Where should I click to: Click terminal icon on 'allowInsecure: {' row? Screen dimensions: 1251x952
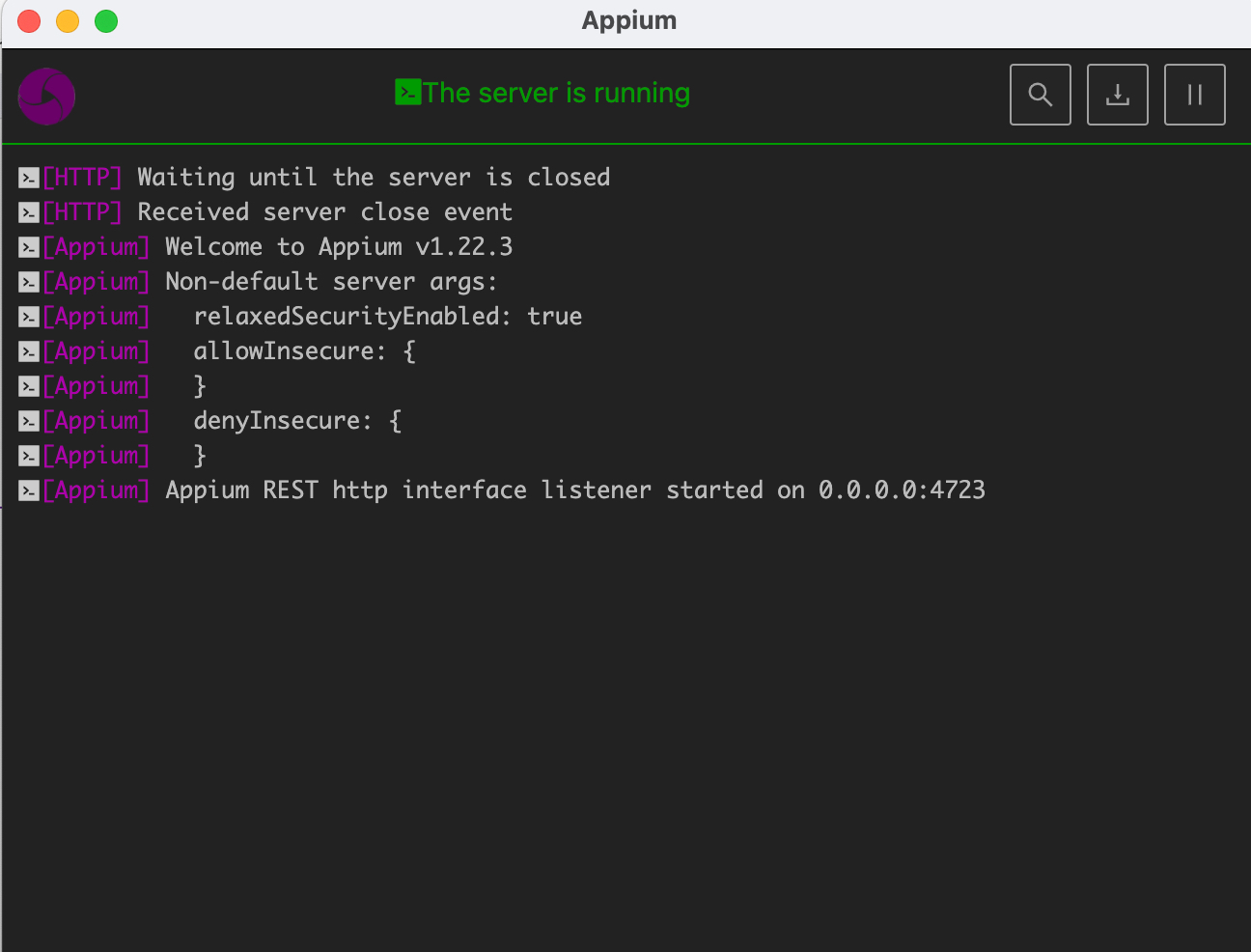(29, 351)
